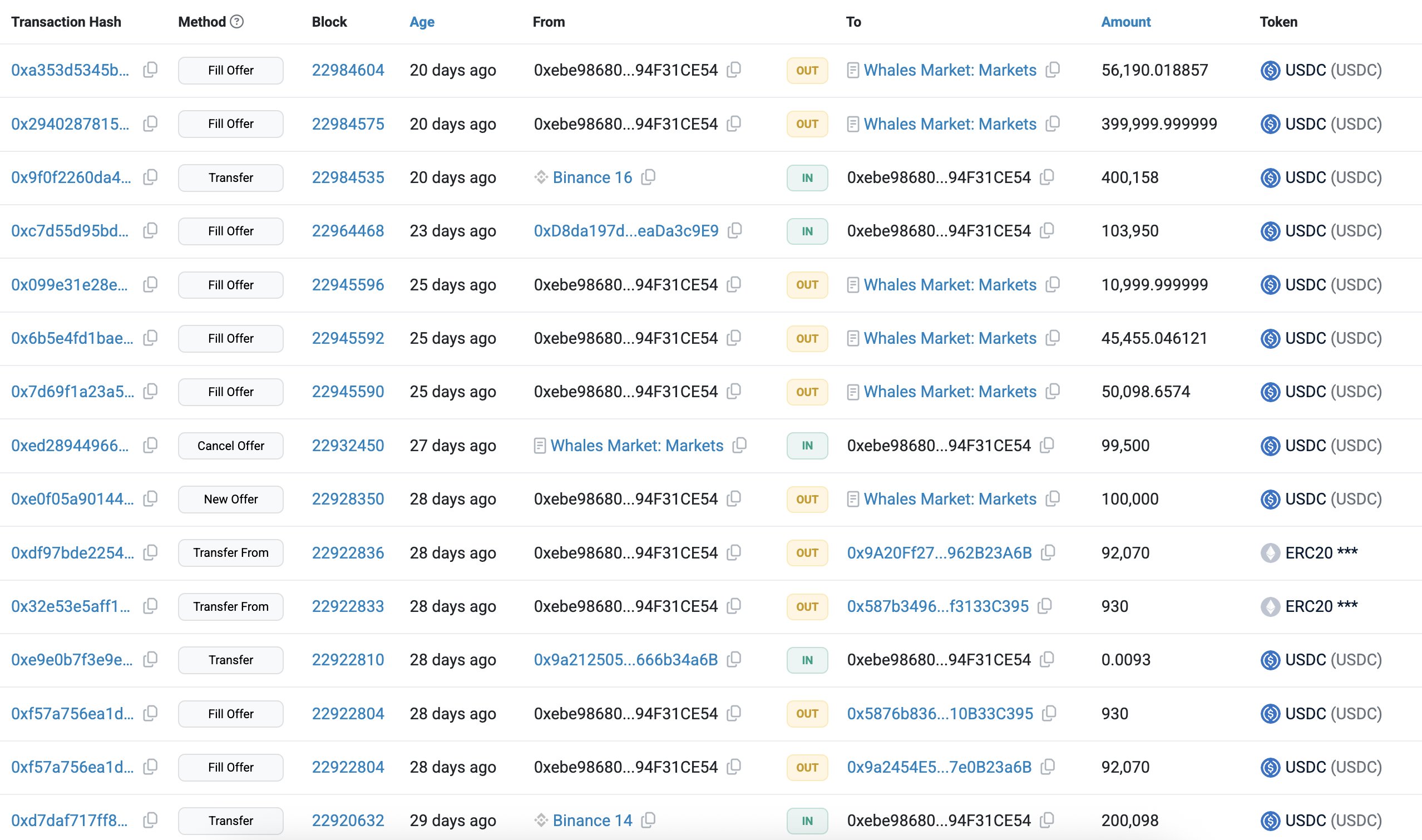Copy Whales Market From address, Cancel Offer row
The height and width of the screenshot is (840, 1422).
[739, 446]
